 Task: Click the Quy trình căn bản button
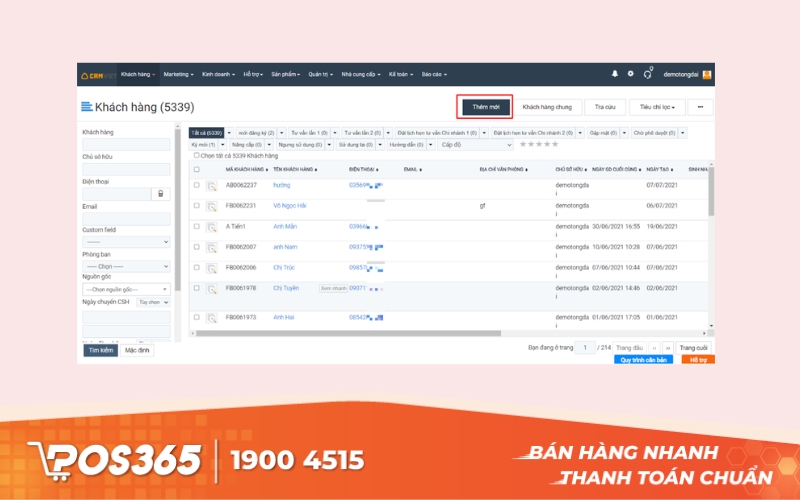[643, 360]
